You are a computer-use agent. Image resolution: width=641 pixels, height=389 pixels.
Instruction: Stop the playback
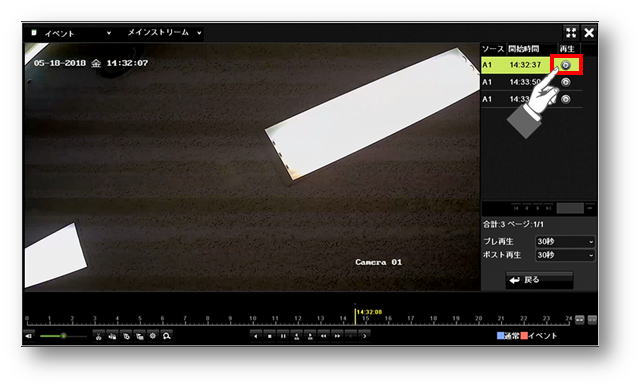coord(269,336)
